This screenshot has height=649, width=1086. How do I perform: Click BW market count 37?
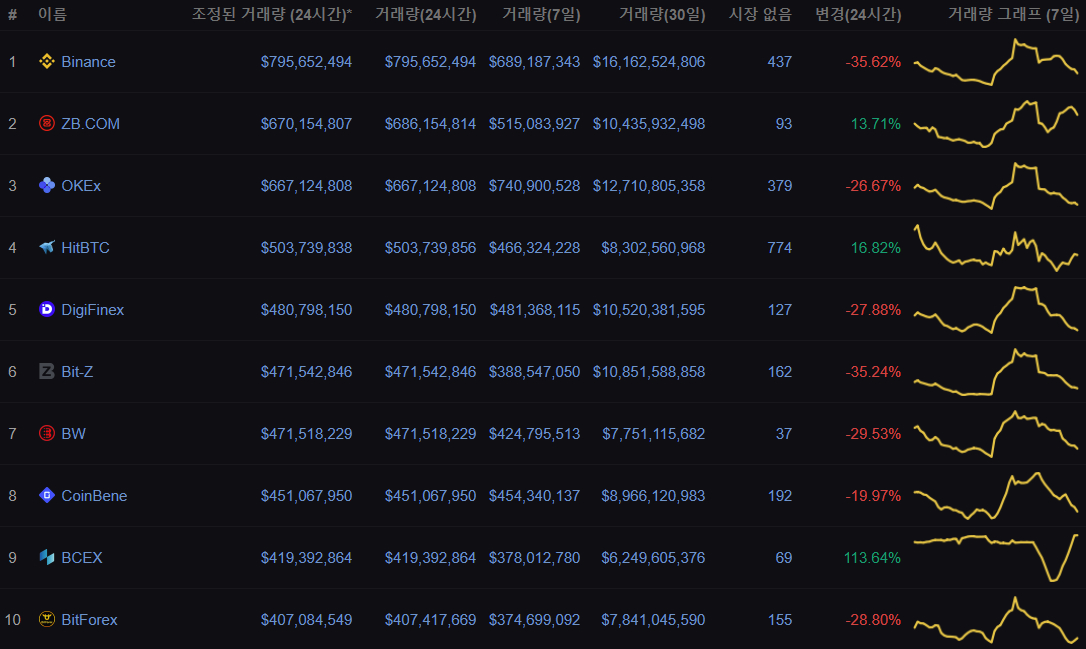pyautogui.click(x=783, y=434)
